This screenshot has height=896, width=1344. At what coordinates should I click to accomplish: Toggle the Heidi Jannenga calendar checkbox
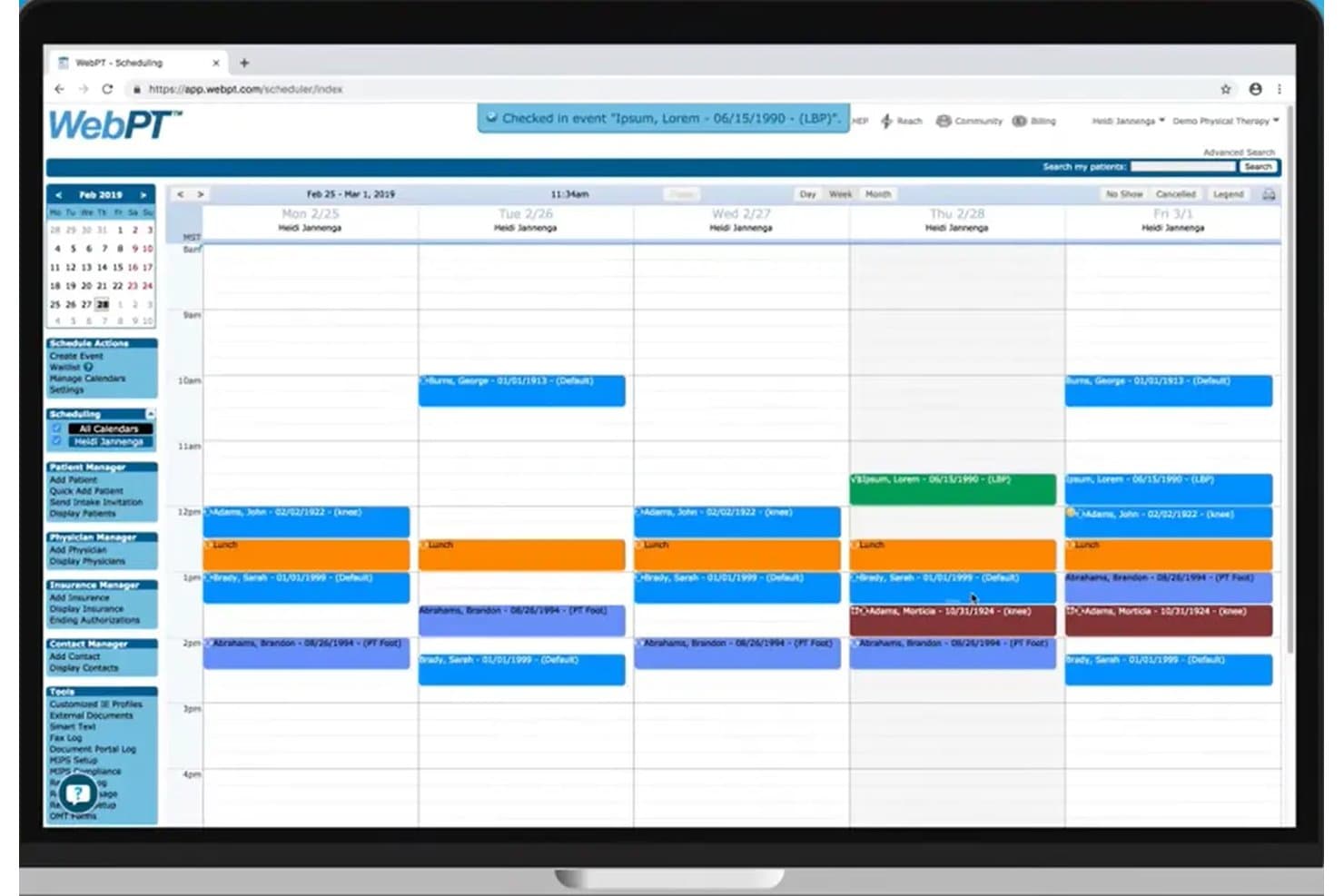pos(56,441)
